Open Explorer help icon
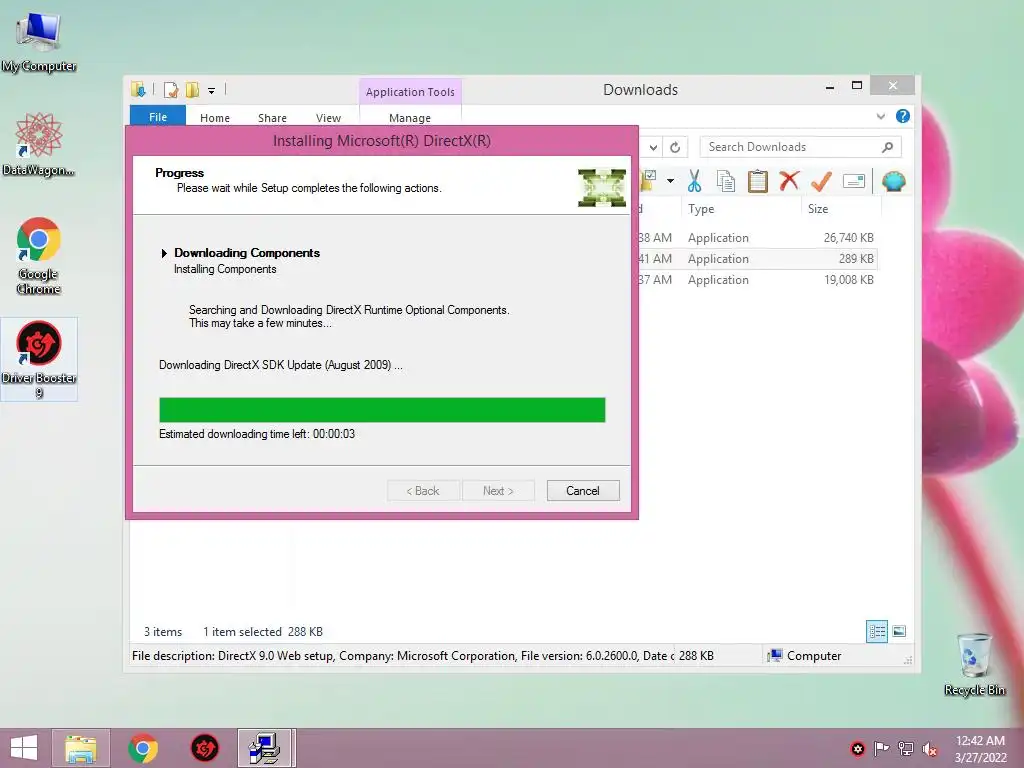 tap(903, 116)
